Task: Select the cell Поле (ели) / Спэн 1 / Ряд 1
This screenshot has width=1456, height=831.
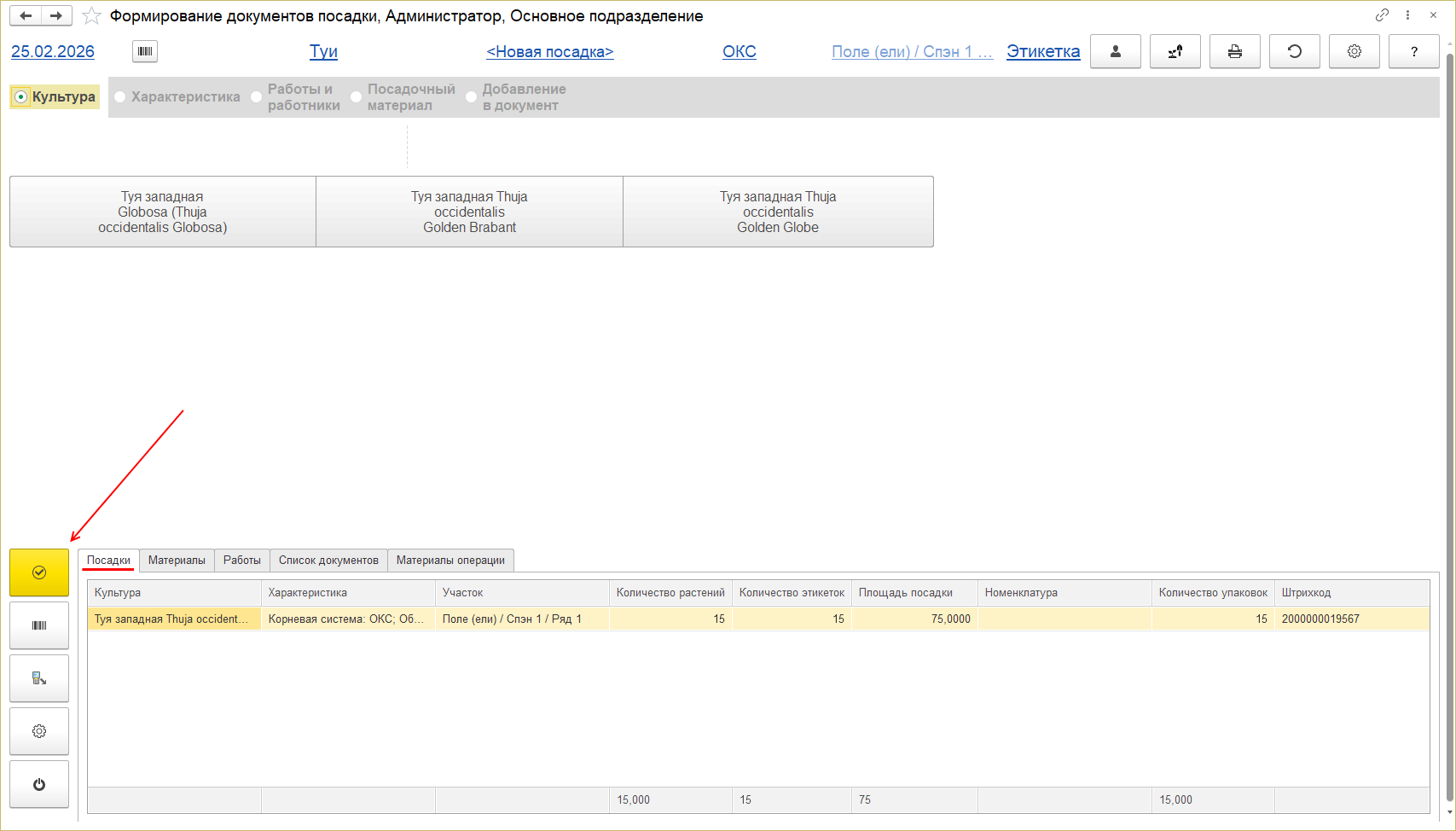Action: click(x=522, y=619)
